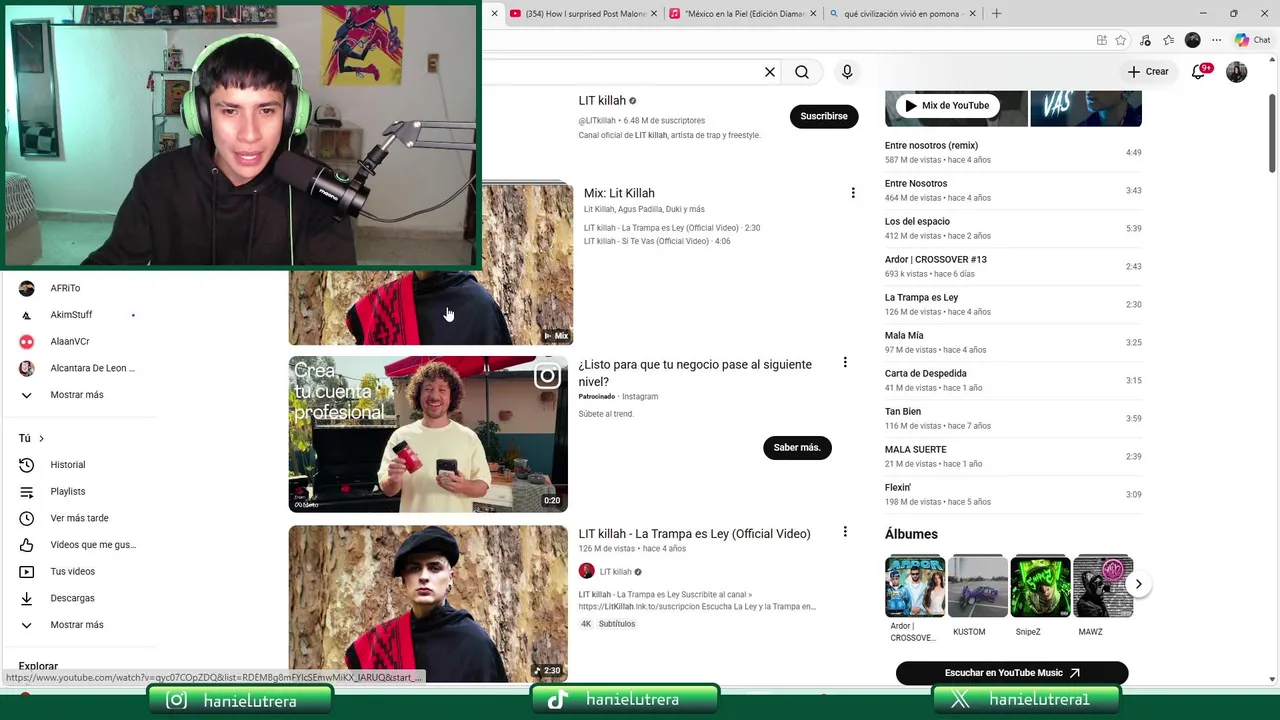The width and height of the screenshot is (1280, 720).
Task: Open the KUSTOM album cover
Action: point(977,586)
